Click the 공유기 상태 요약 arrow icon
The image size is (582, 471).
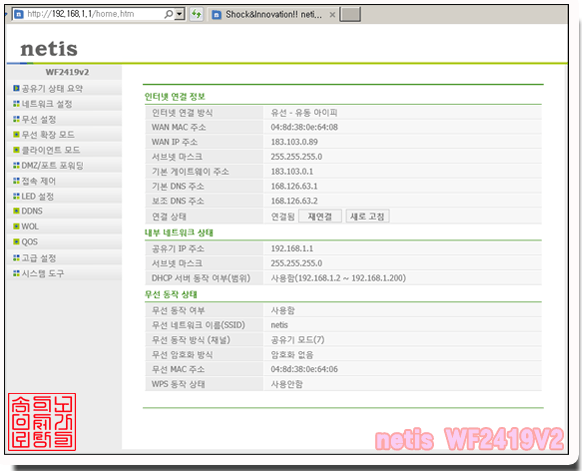click(x=16, y=88)
